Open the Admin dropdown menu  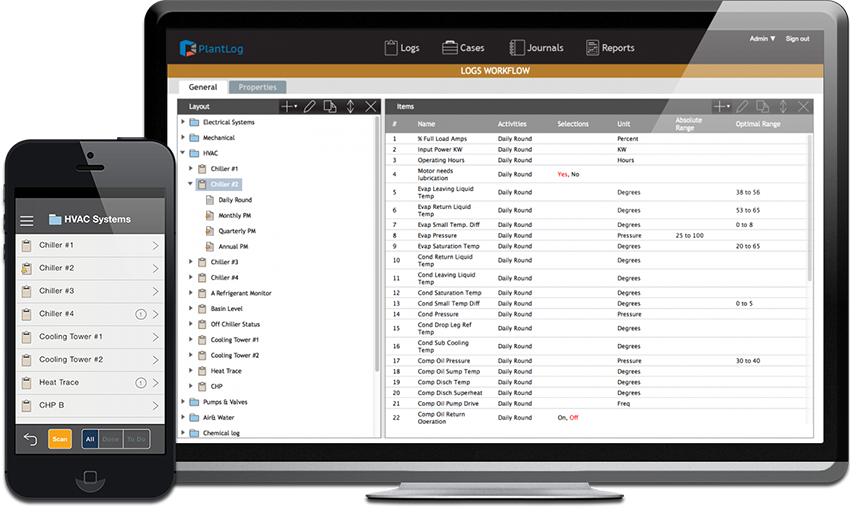[762, 39]
